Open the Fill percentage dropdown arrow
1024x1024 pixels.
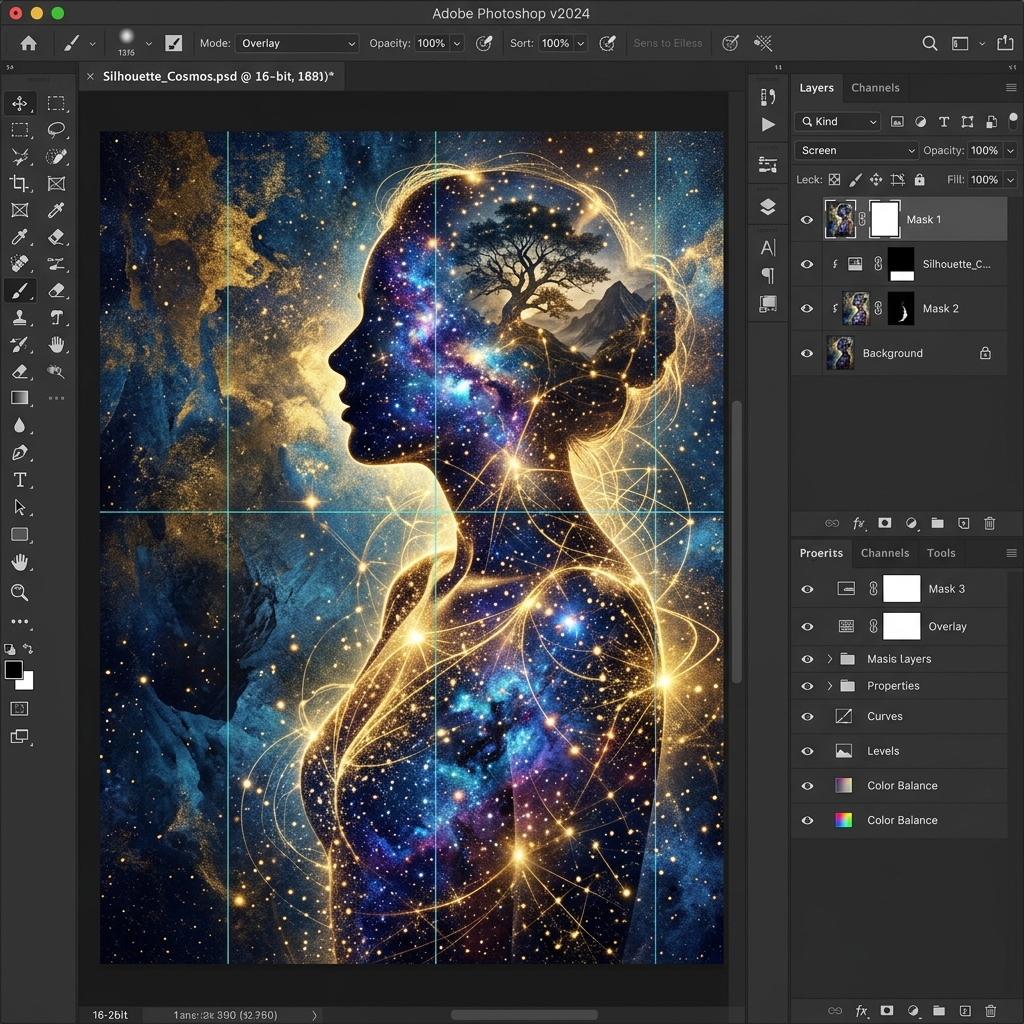(x=1010, y=179)
